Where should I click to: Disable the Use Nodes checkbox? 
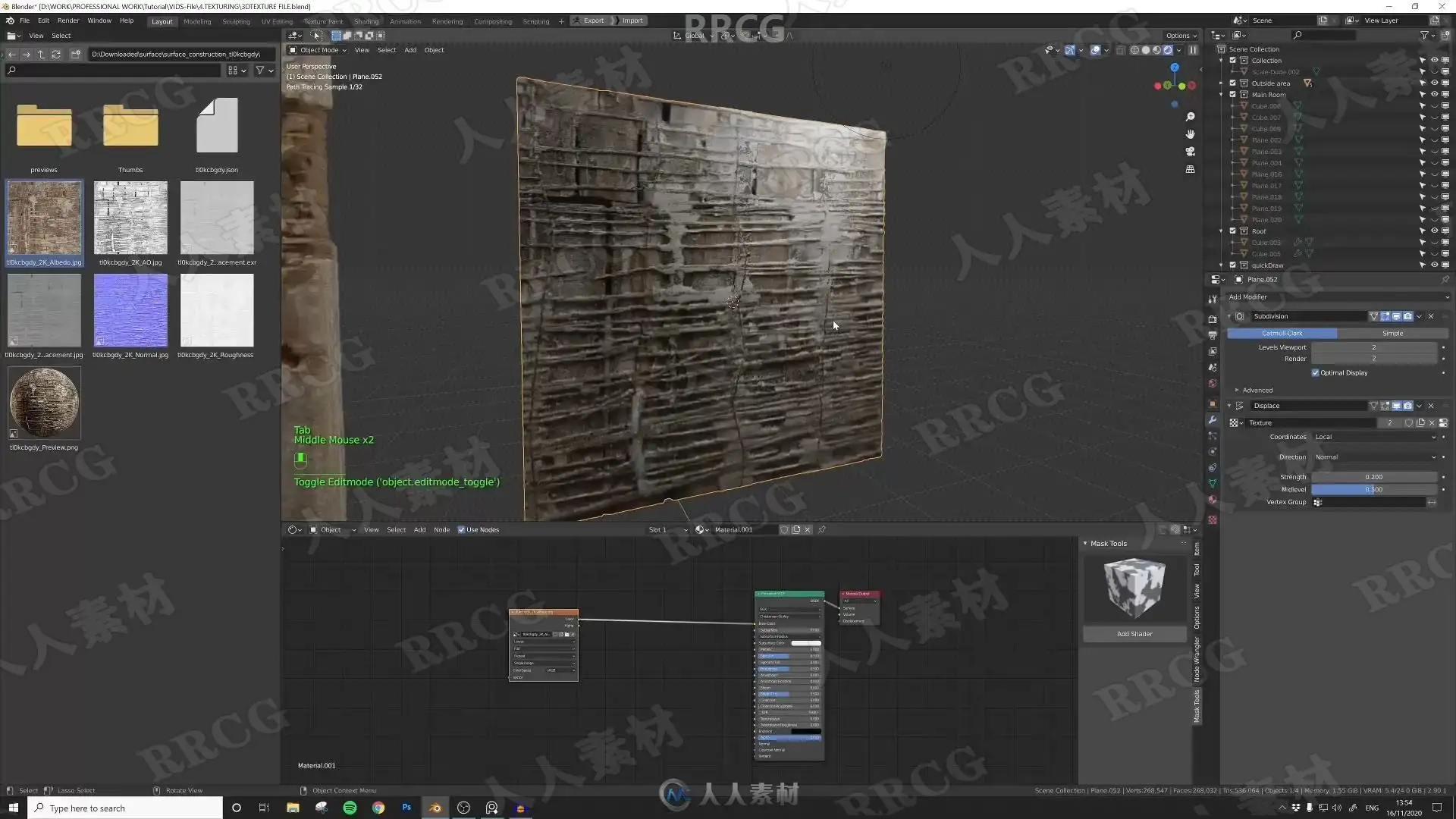[461, 530]
